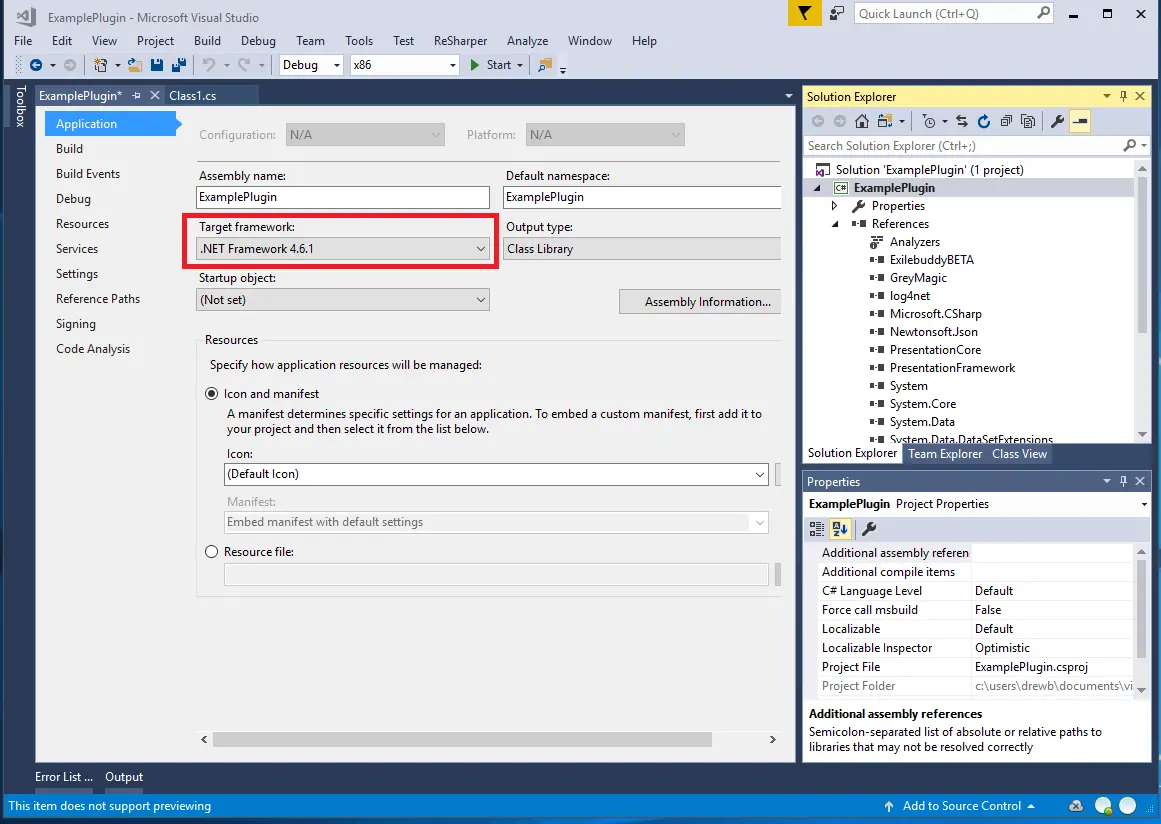Click the Assembly name input field
Image resolution: width=1161 pixels, height=824 pixels.
pyautogui.click(x=343, y=197)
